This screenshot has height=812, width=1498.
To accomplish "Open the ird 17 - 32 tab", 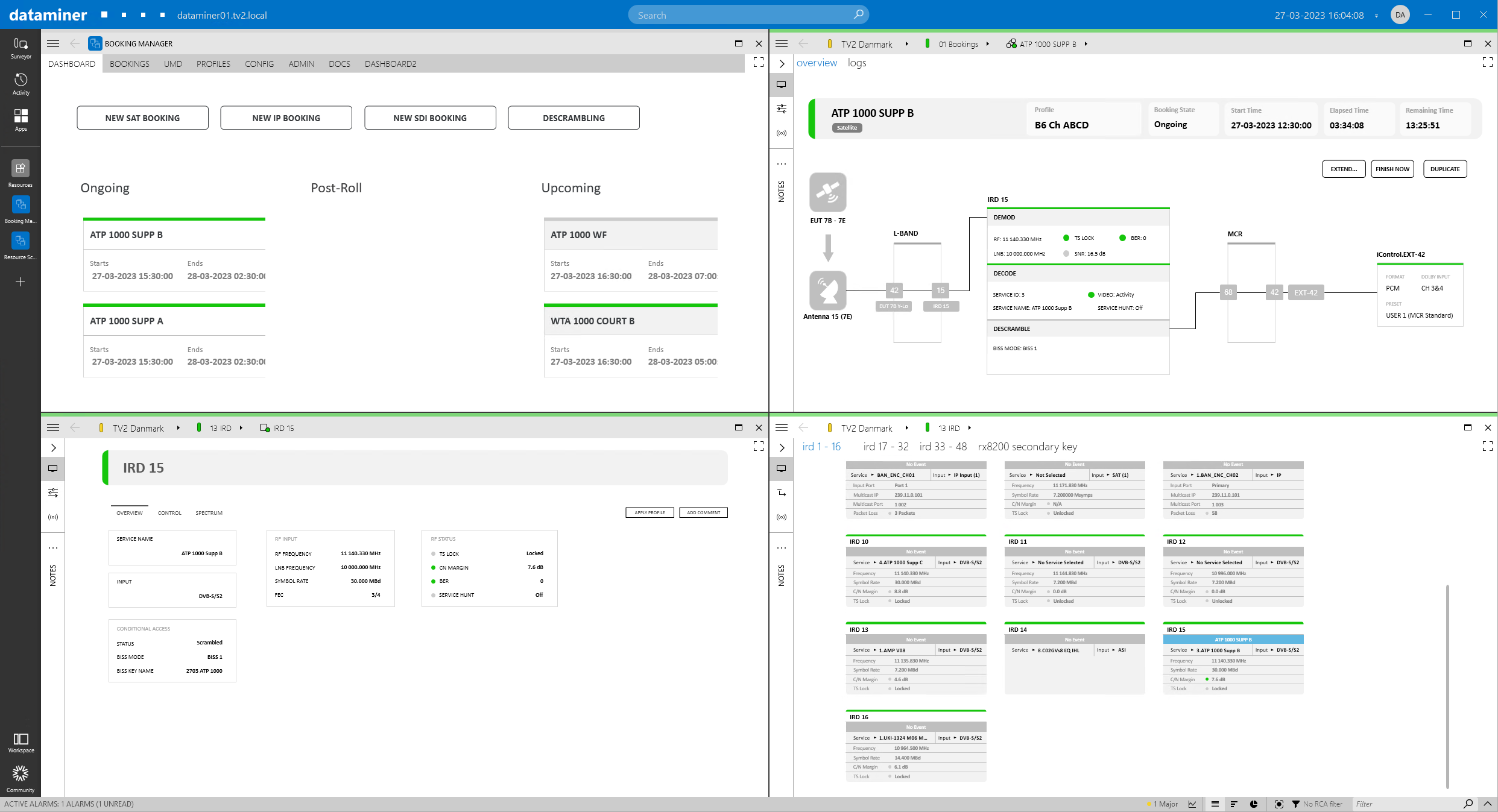I will 886,447.
